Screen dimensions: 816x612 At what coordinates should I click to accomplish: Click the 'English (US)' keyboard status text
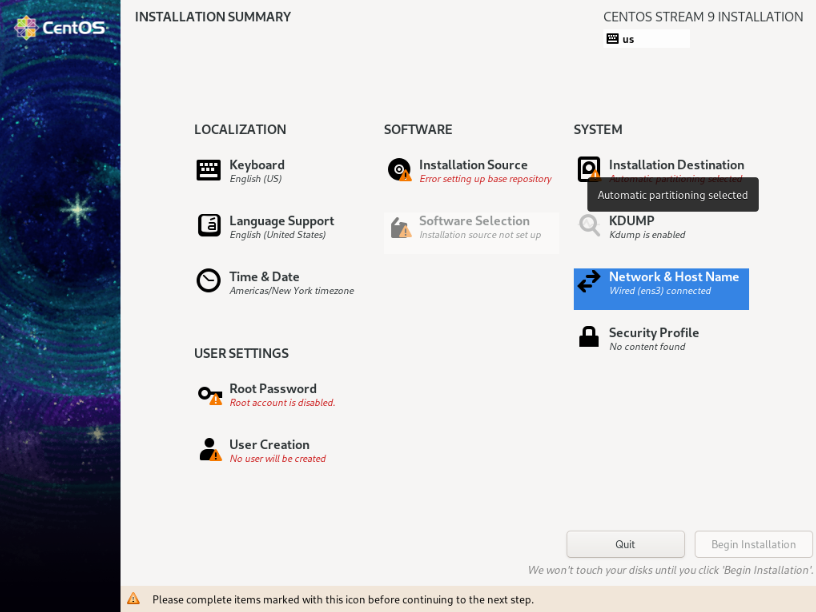click(x=256, y=179)
